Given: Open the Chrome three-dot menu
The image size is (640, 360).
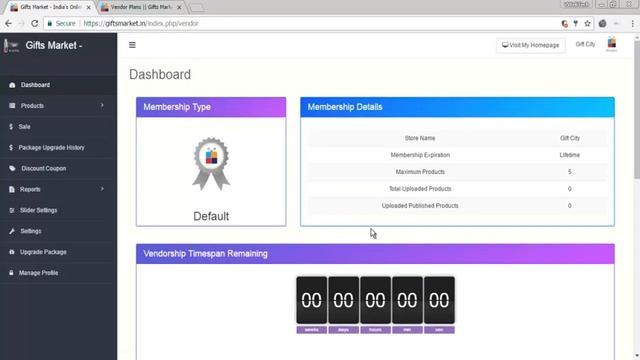Looking at the screenshot, I should click(633, 24).
